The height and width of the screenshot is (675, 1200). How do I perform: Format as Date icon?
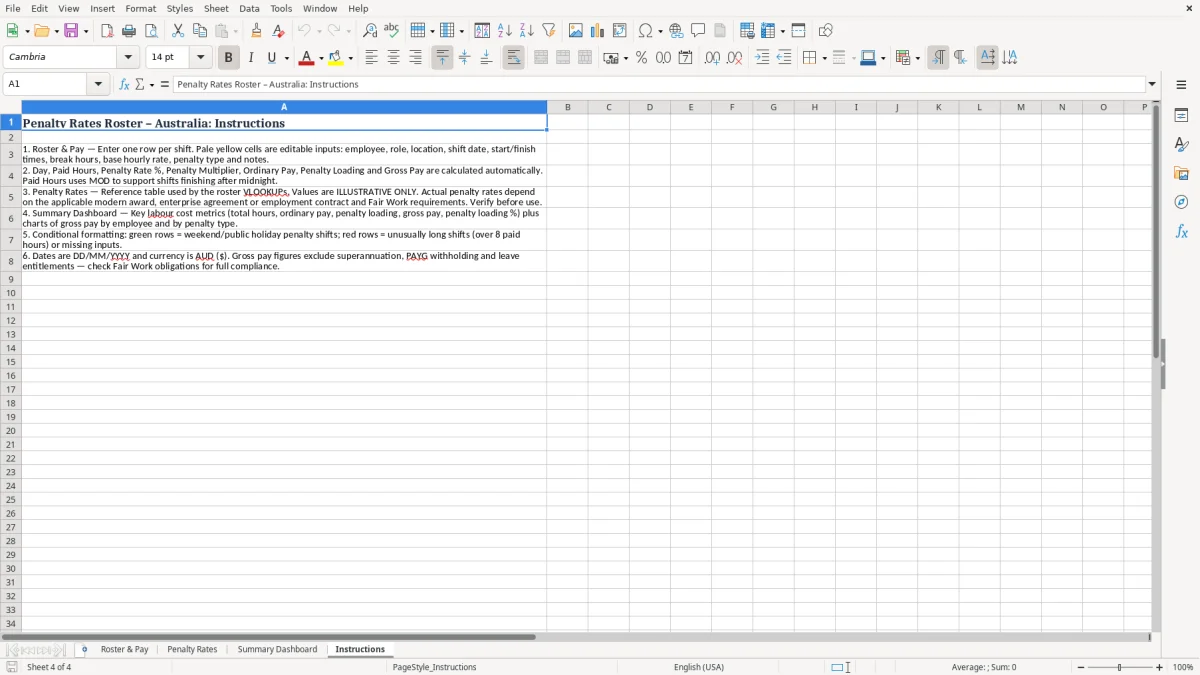686,58
